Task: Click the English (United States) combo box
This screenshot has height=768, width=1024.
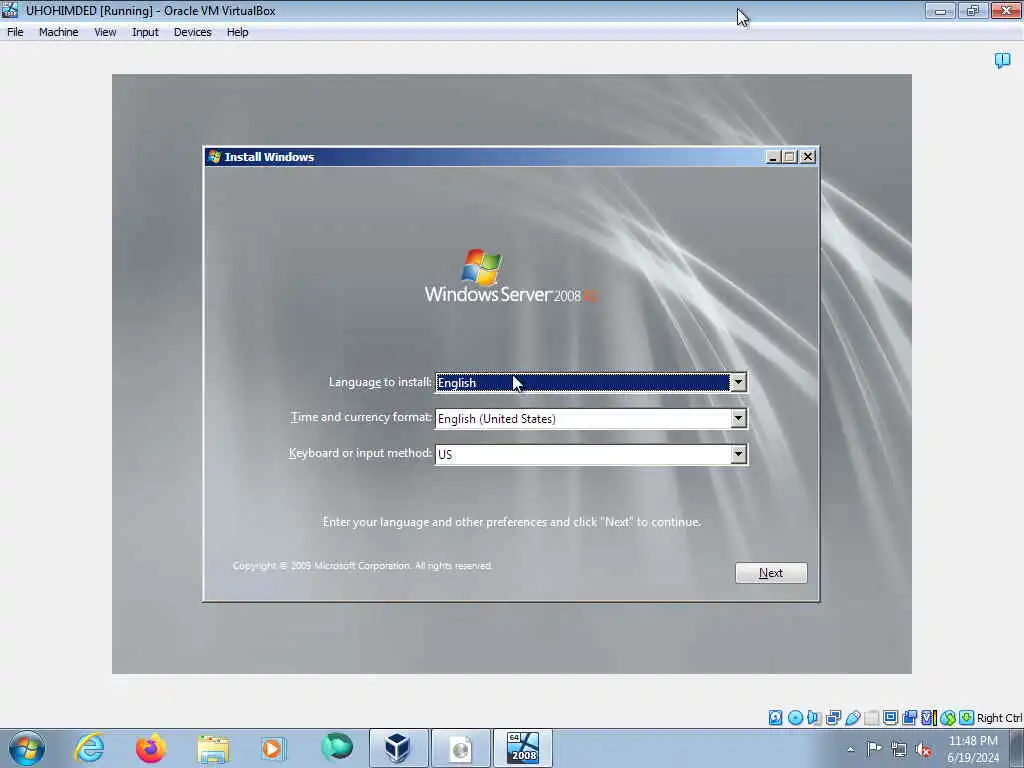Action: [x=591, y=418]
